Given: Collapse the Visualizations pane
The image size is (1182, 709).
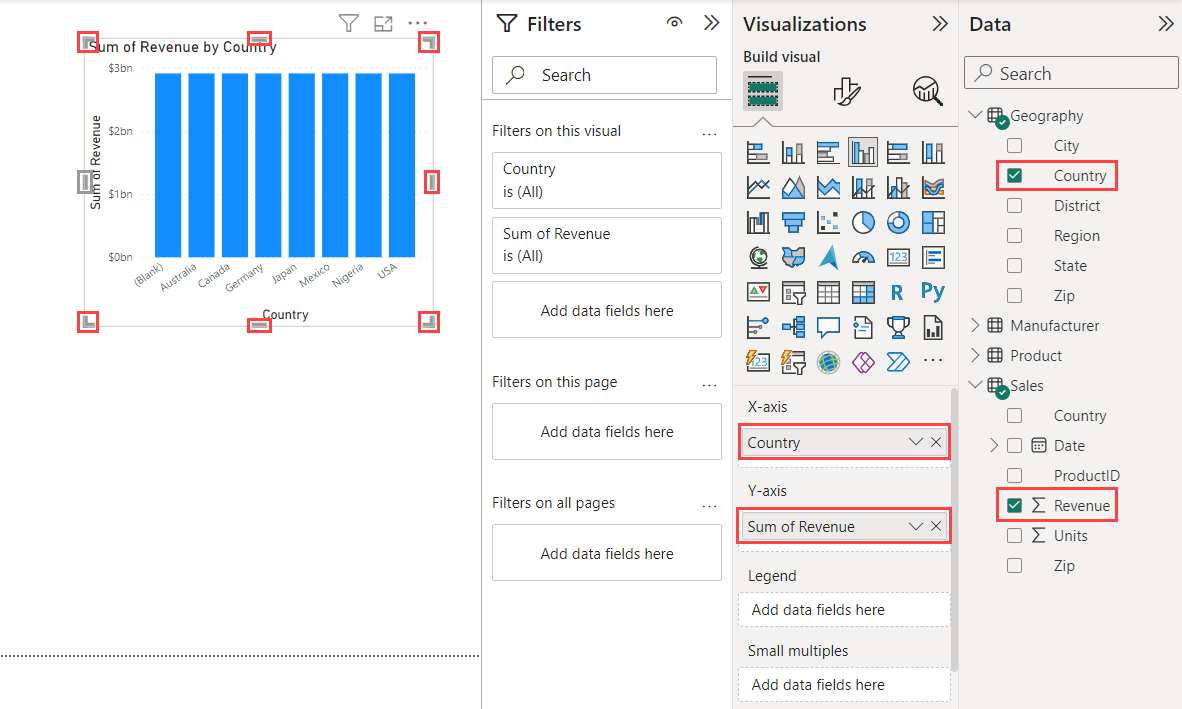Looking at the screenshot, I should tap(939, 23).
